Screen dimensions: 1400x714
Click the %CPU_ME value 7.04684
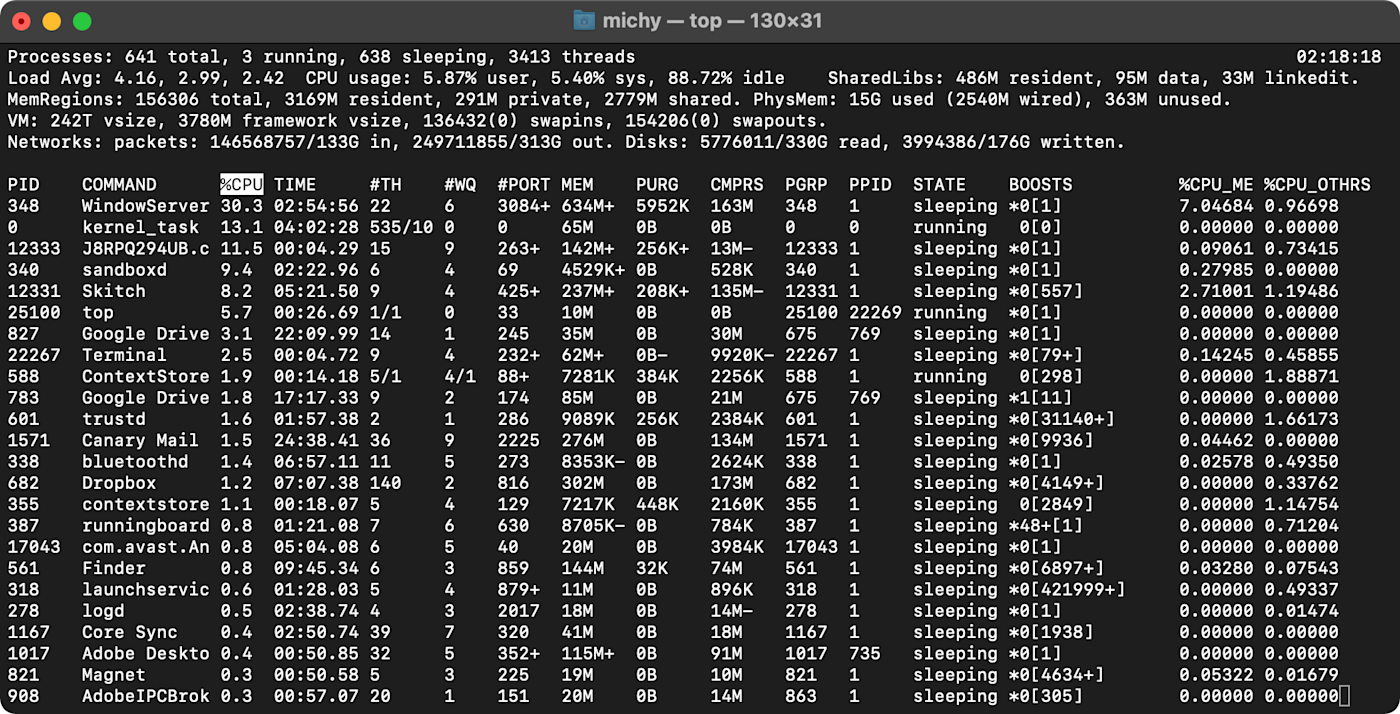tap(1216, 206)
